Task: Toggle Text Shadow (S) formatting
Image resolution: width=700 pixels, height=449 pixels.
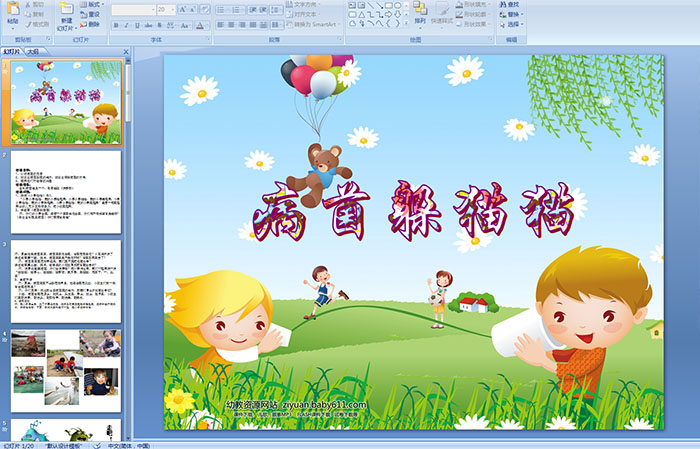Action: coord(159,25)
